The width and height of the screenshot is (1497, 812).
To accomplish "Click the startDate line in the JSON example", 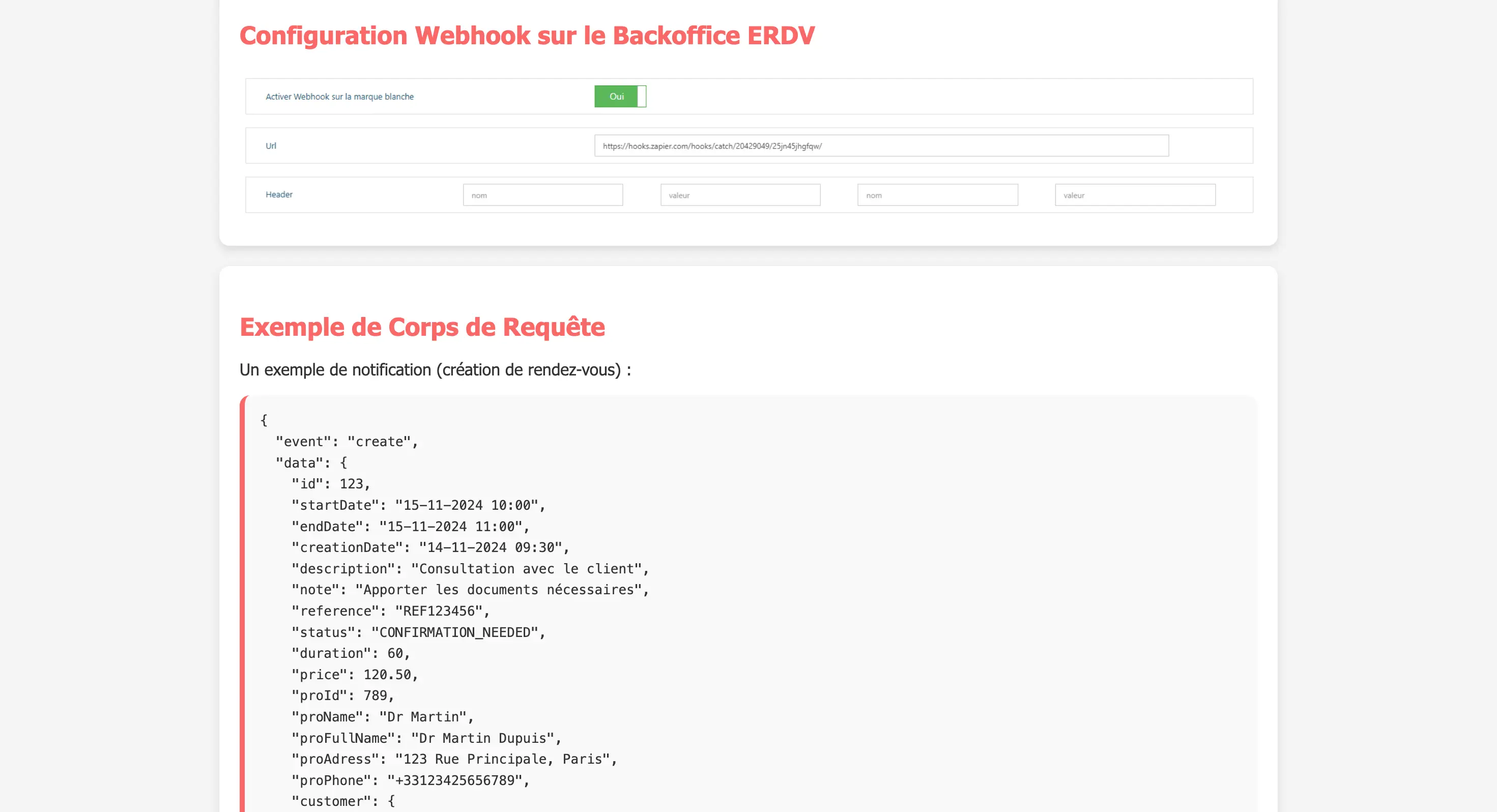I will point(418,506).
